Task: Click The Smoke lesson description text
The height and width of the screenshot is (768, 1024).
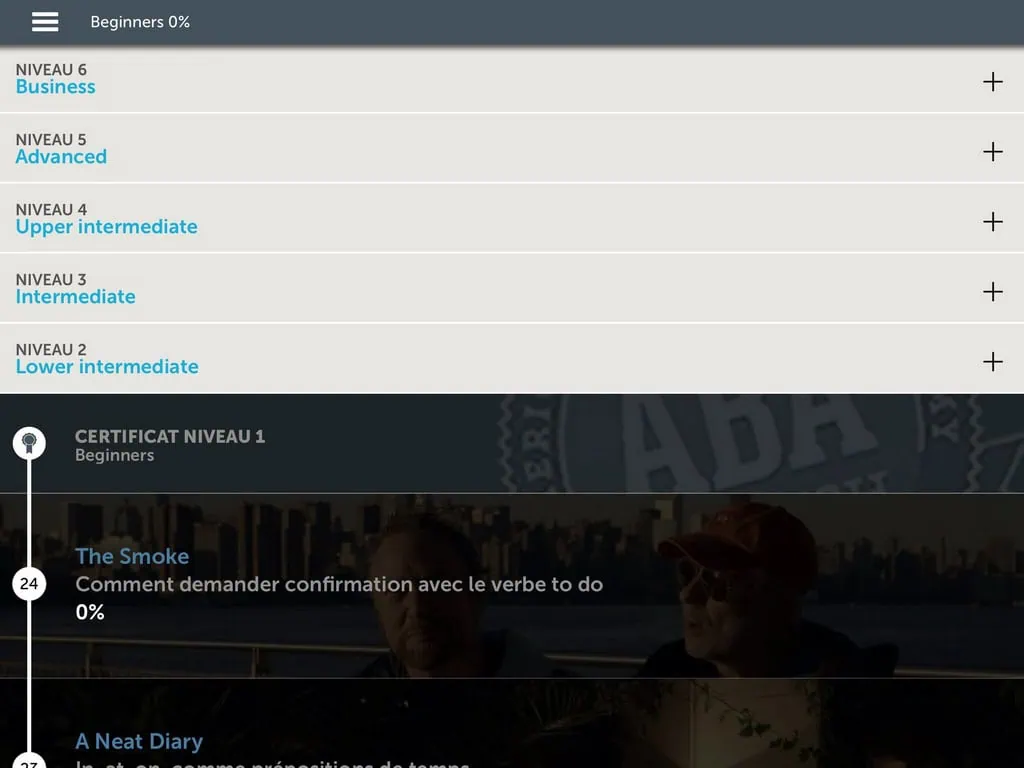Action: pyautogui.click(x=339, y=584)
